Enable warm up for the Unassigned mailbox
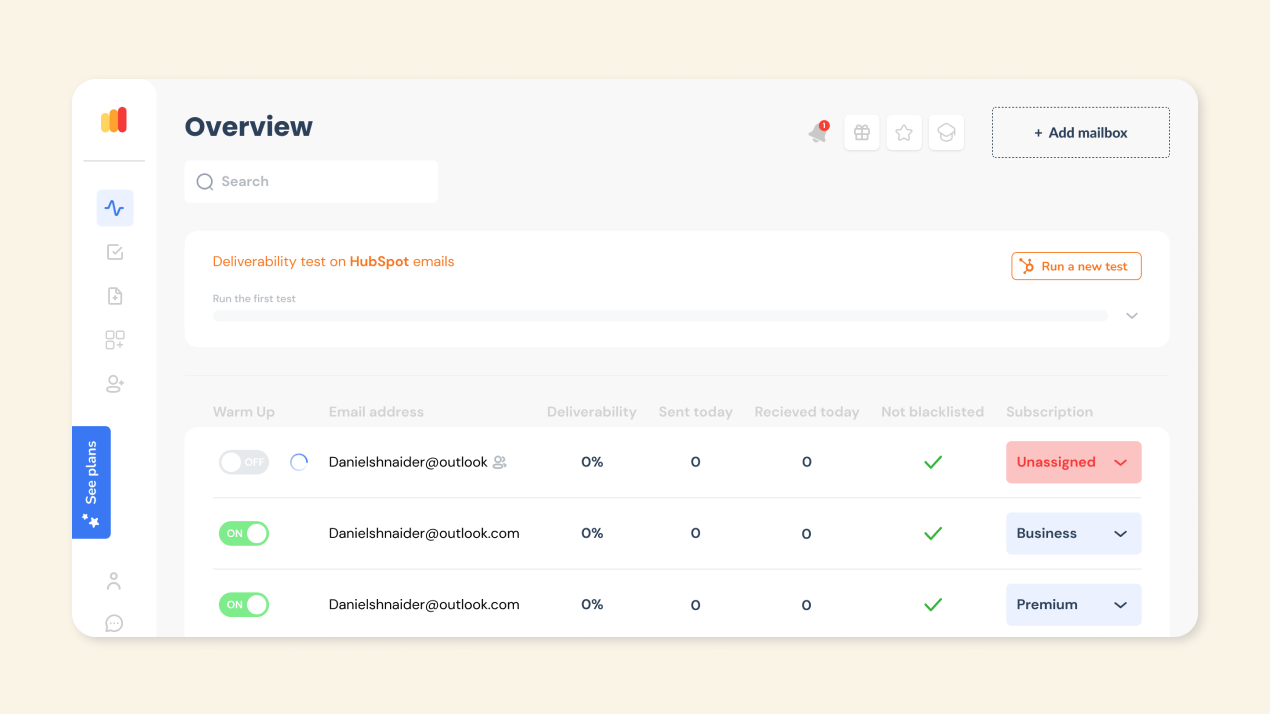Viewport: 1270px width, 714px height. 243,461
